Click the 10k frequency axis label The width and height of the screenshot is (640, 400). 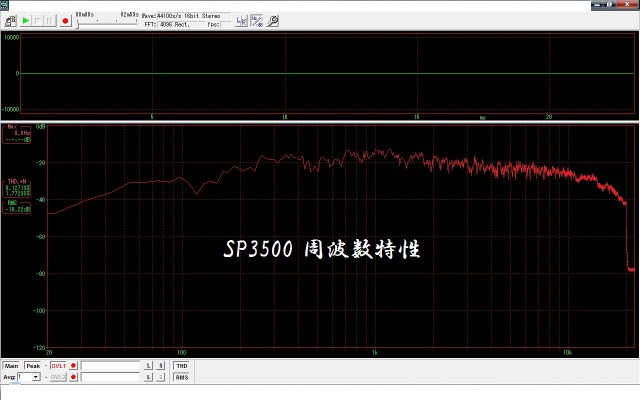[567, 353]
